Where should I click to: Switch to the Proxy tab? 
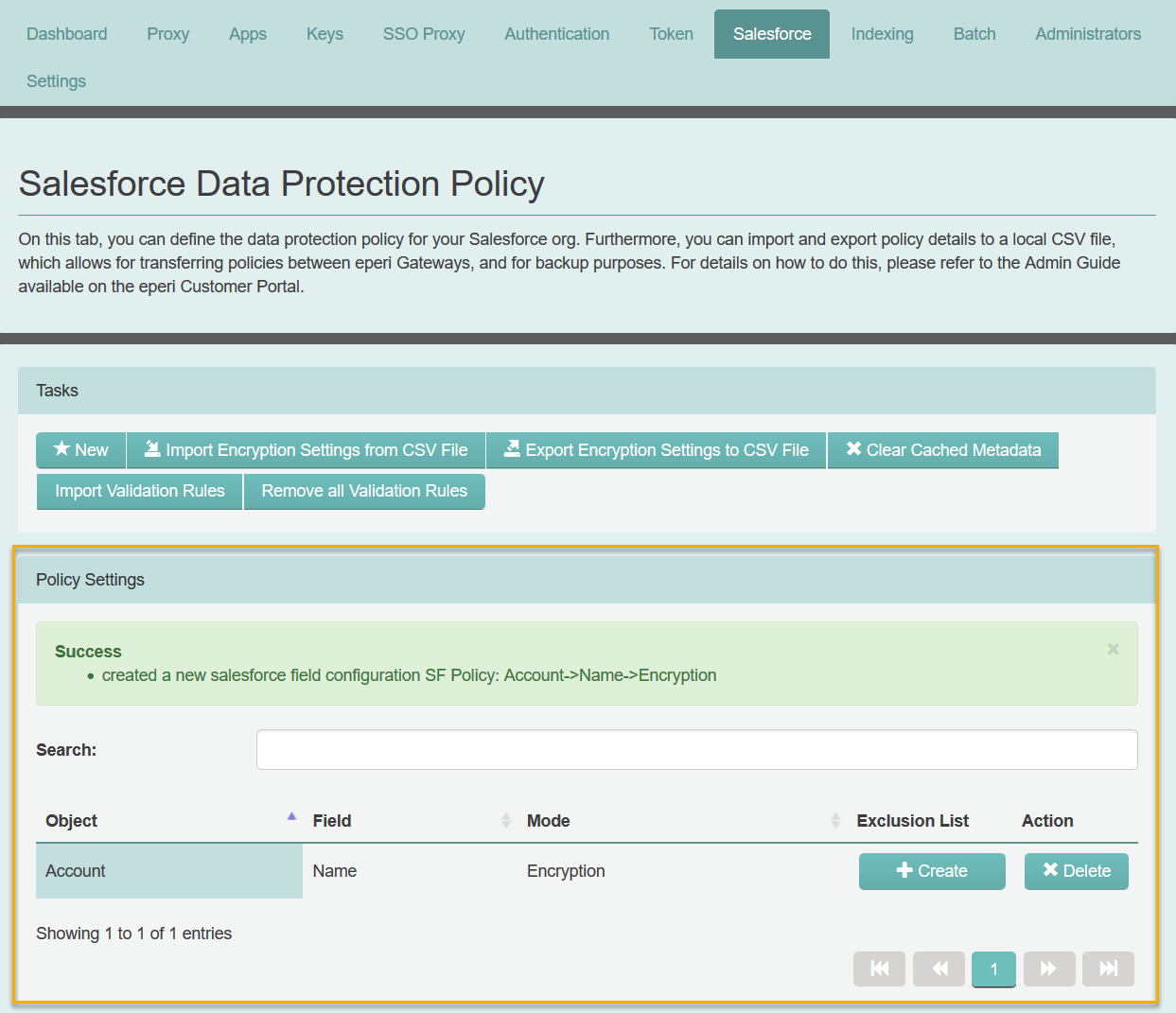pos(167,34)
